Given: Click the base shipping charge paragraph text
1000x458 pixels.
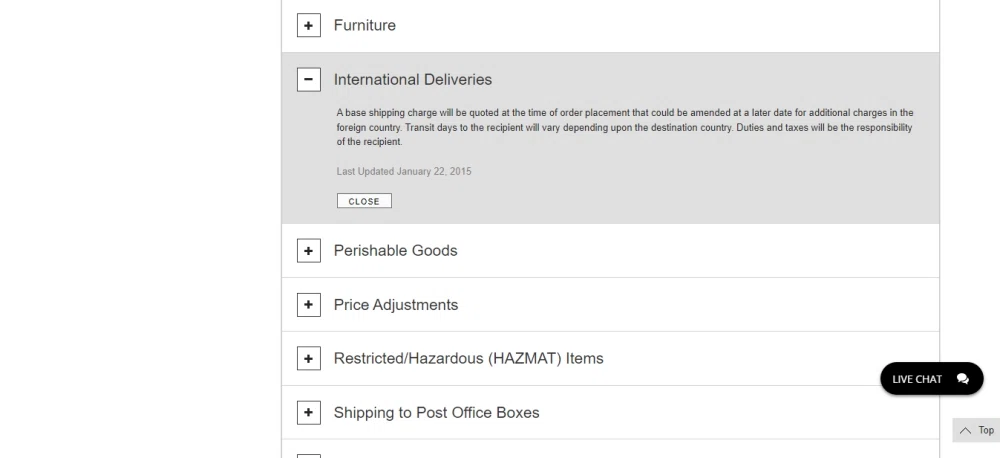Looking at the screenshot, I should click(x=625, y=128).
